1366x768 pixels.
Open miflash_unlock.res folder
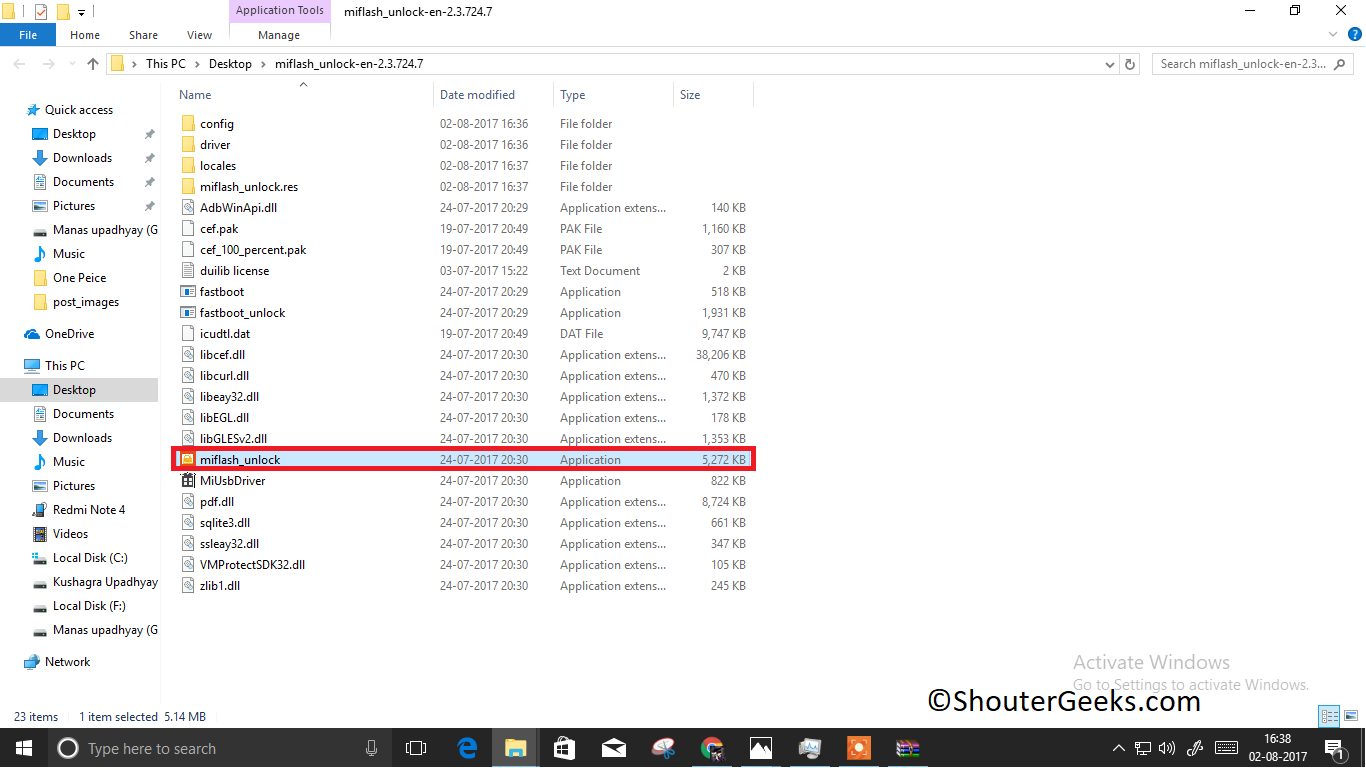pos(248,187)
